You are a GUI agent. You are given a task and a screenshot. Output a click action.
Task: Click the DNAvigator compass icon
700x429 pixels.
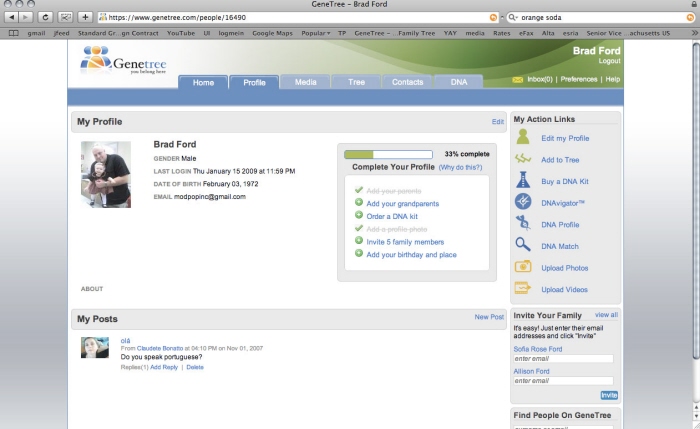(x=523, y=202)
